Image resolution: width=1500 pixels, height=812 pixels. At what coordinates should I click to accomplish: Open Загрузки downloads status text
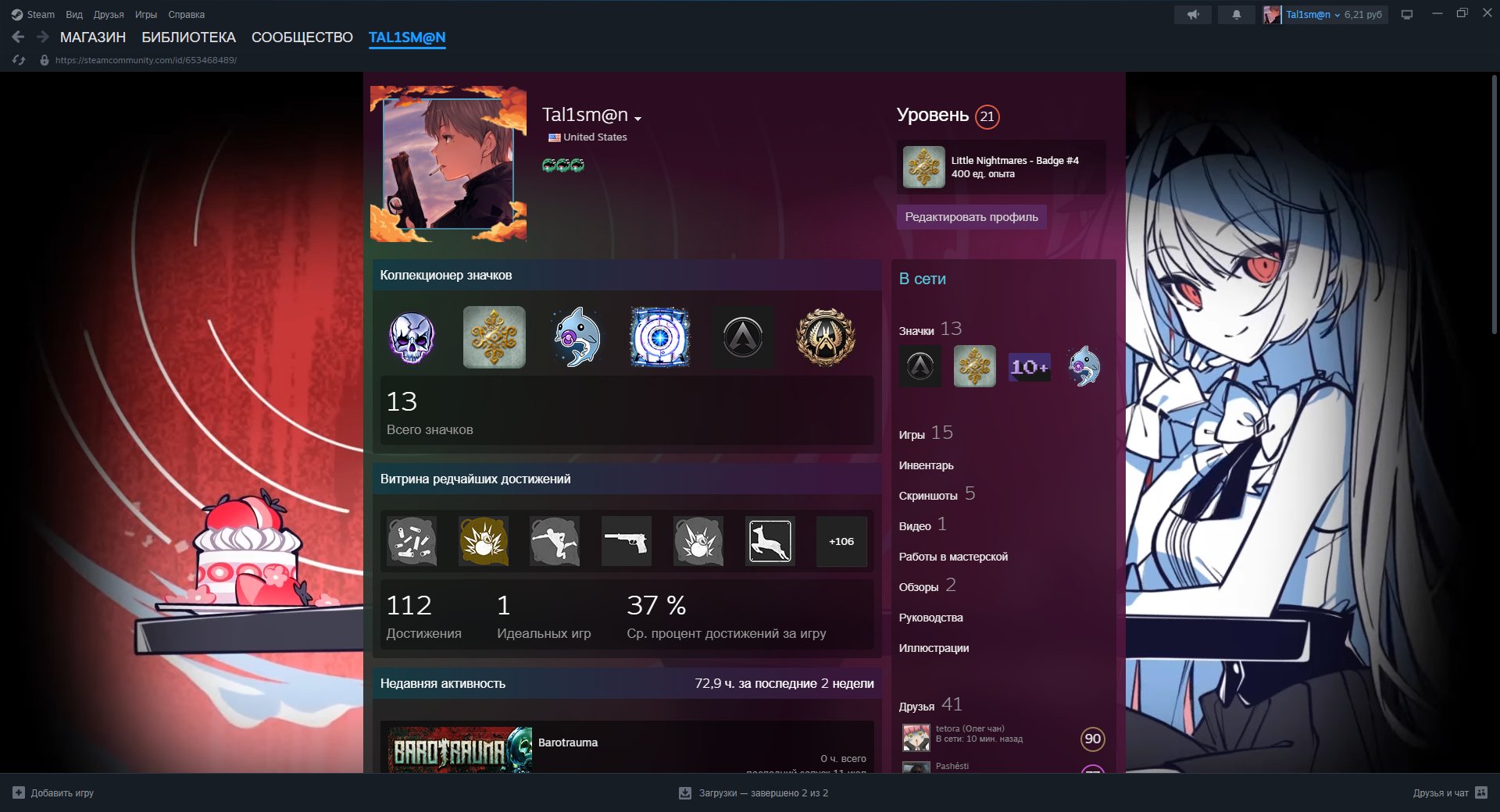pos(763,792)
